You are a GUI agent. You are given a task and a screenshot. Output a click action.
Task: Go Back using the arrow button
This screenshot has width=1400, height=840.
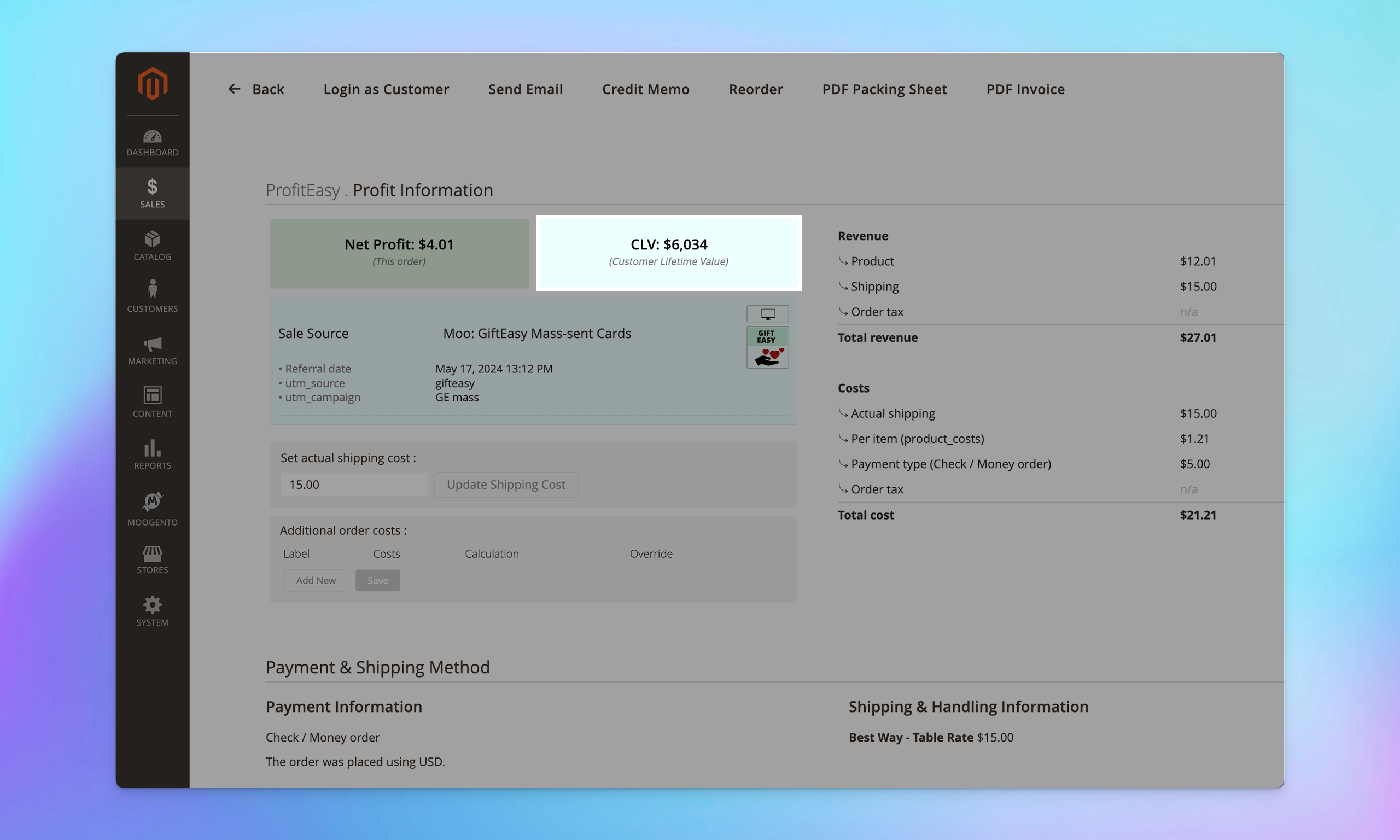click(x=256, y=89)
